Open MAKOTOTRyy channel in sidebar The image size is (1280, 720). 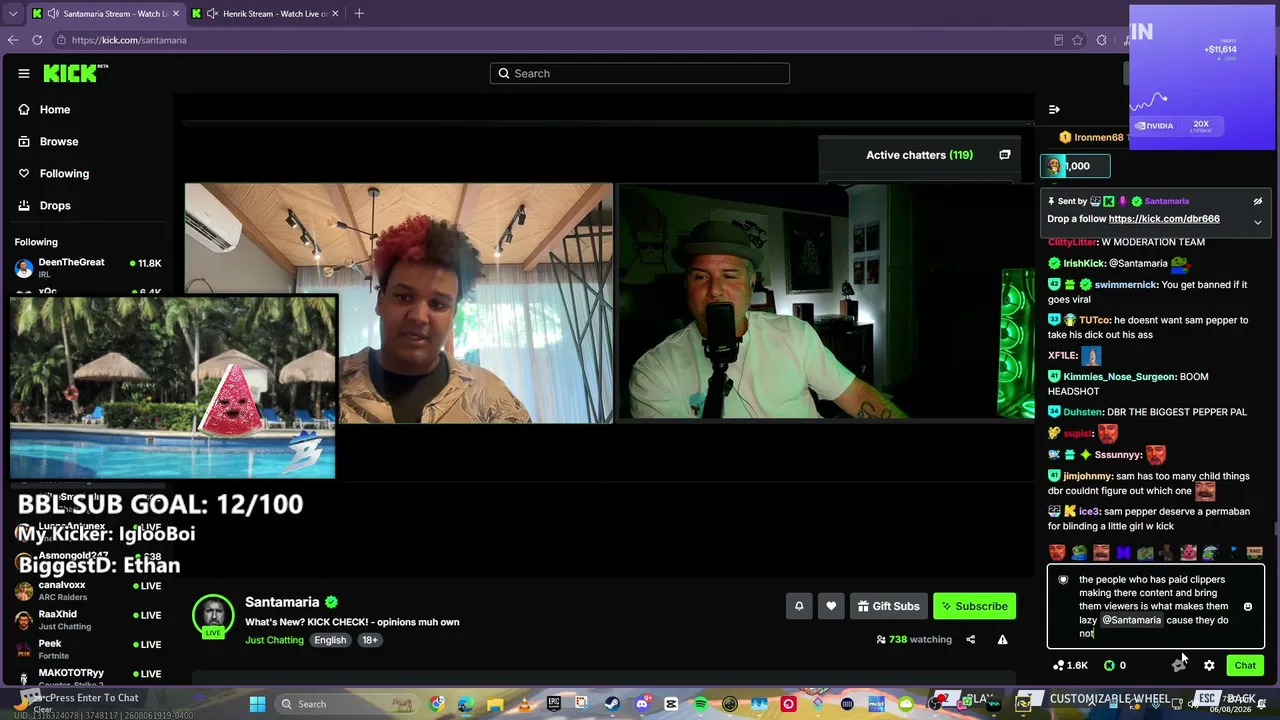tap(86, 677)
